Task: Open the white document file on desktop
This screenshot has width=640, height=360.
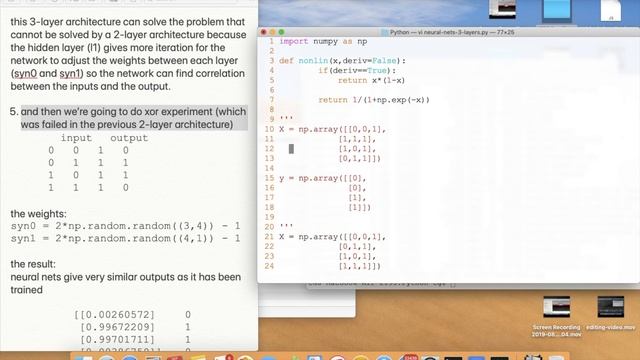Action: pyautogui.click(x=611, y=10)
